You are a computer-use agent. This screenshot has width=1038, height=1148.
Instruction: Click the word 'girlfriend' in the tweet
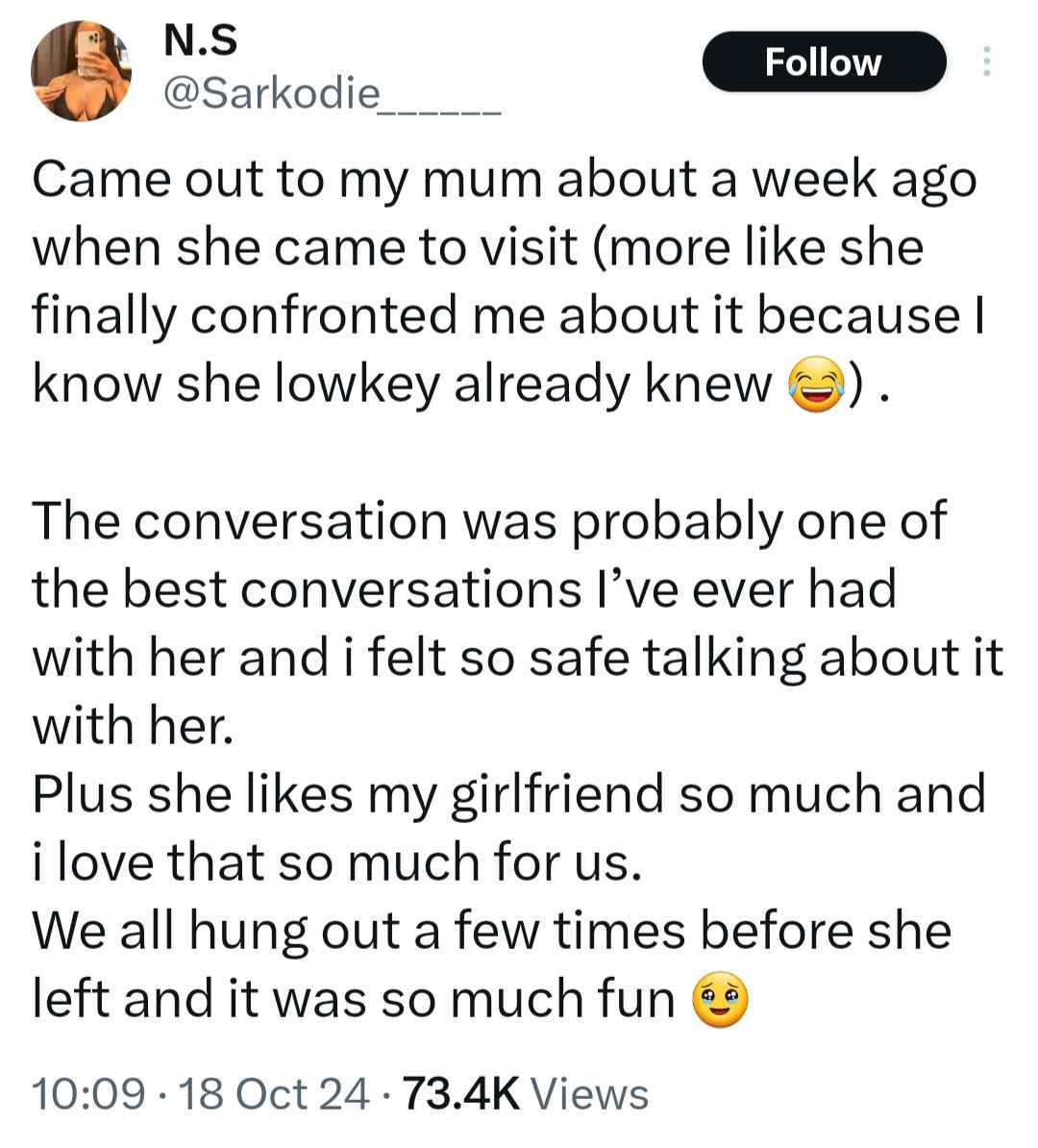(556, 795)
